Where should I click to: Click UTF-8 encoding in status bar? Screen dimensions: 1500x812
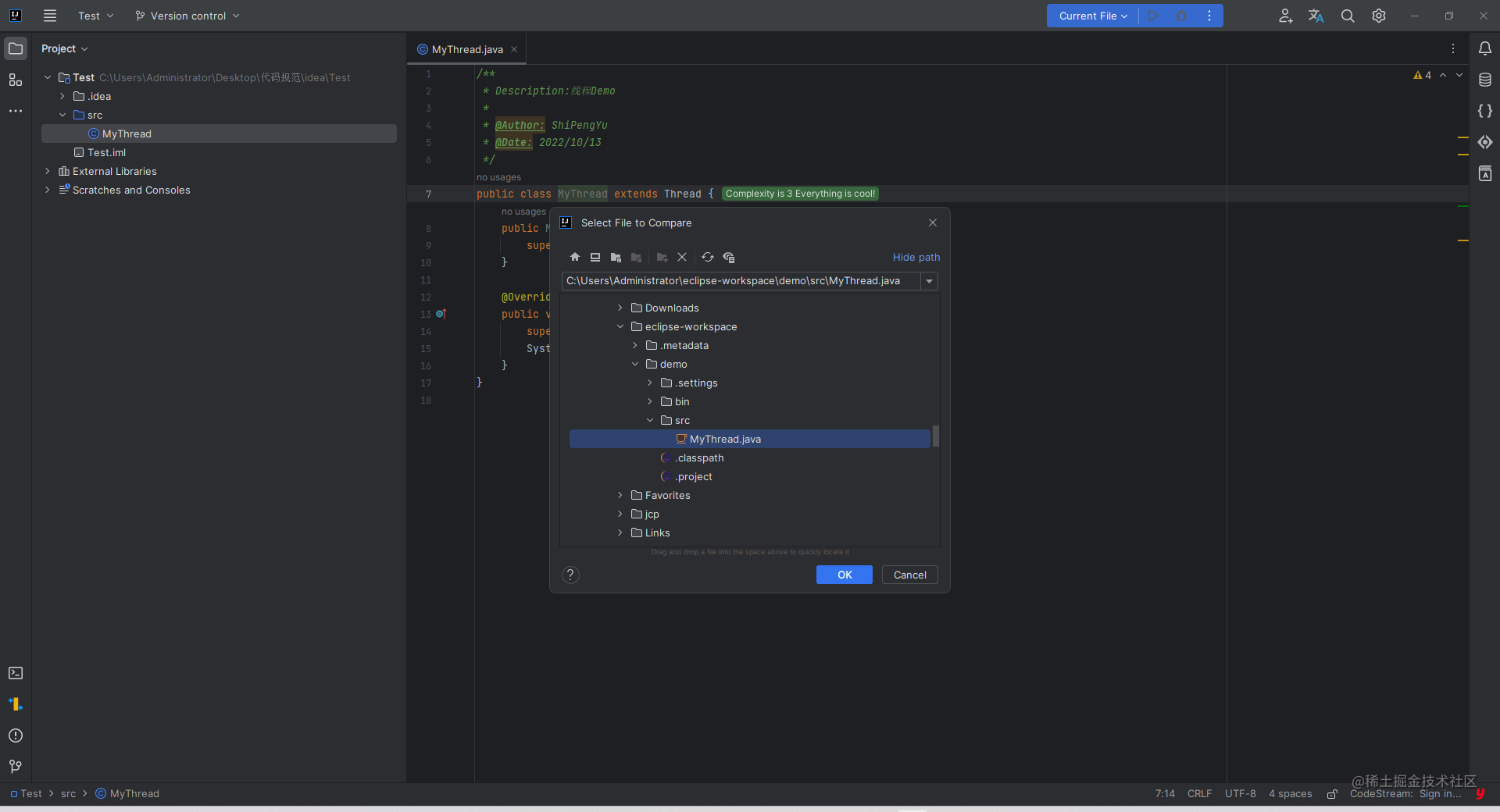pos(1241,793)
